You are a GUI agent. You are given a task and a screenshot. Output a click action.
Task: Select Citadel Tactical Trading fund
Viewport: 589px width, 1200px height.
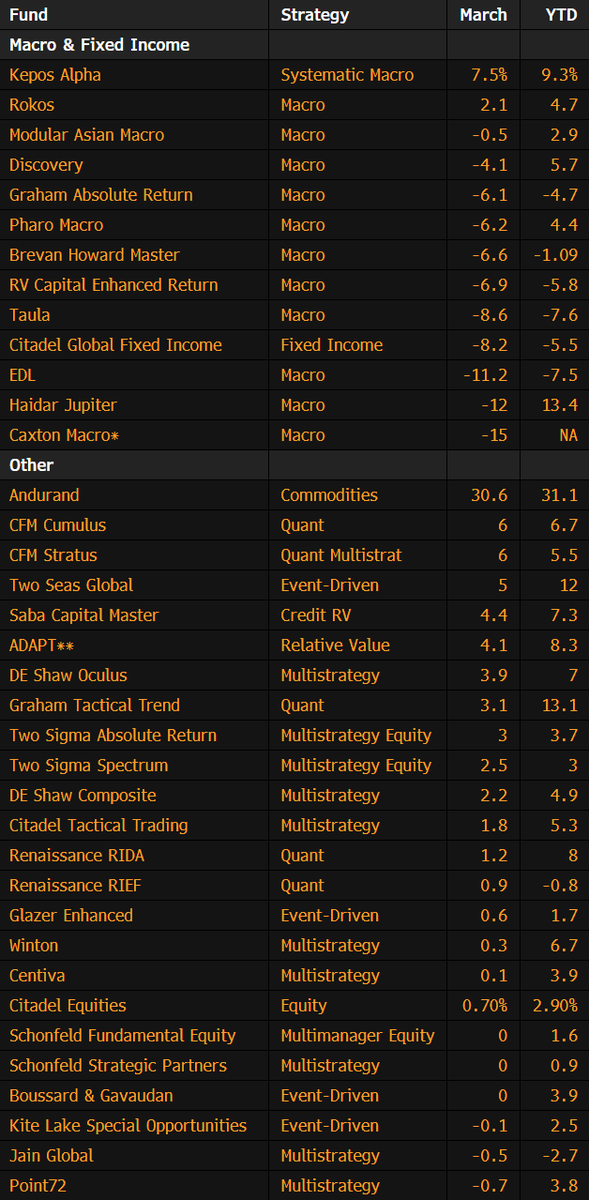(99, 825)
